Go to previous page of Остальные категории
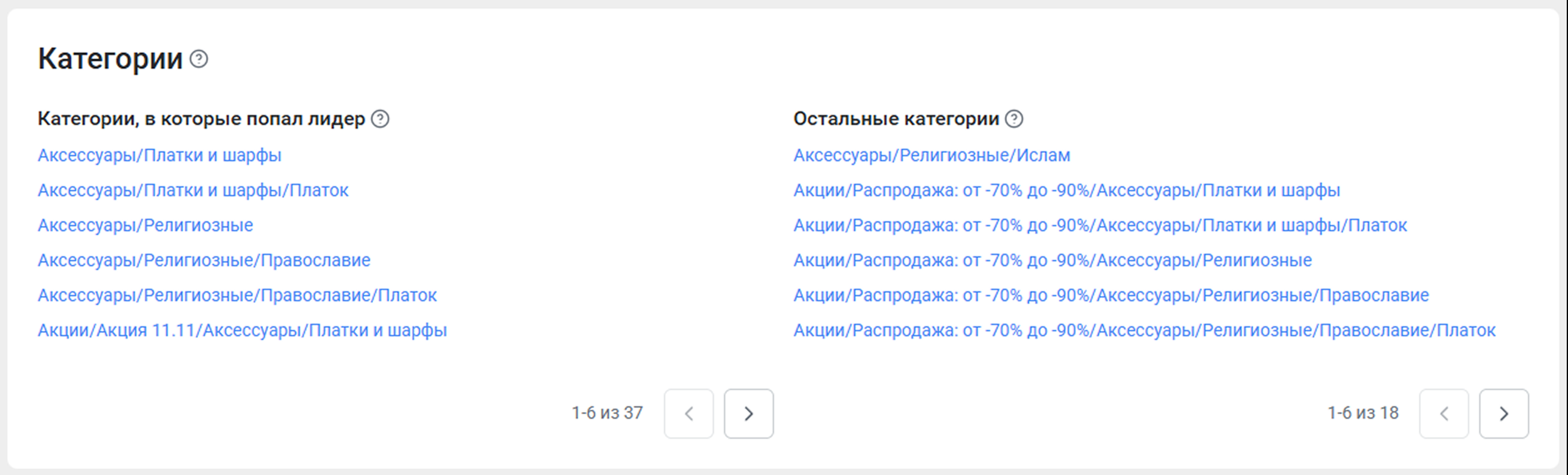 click(x=1444, y=414)
